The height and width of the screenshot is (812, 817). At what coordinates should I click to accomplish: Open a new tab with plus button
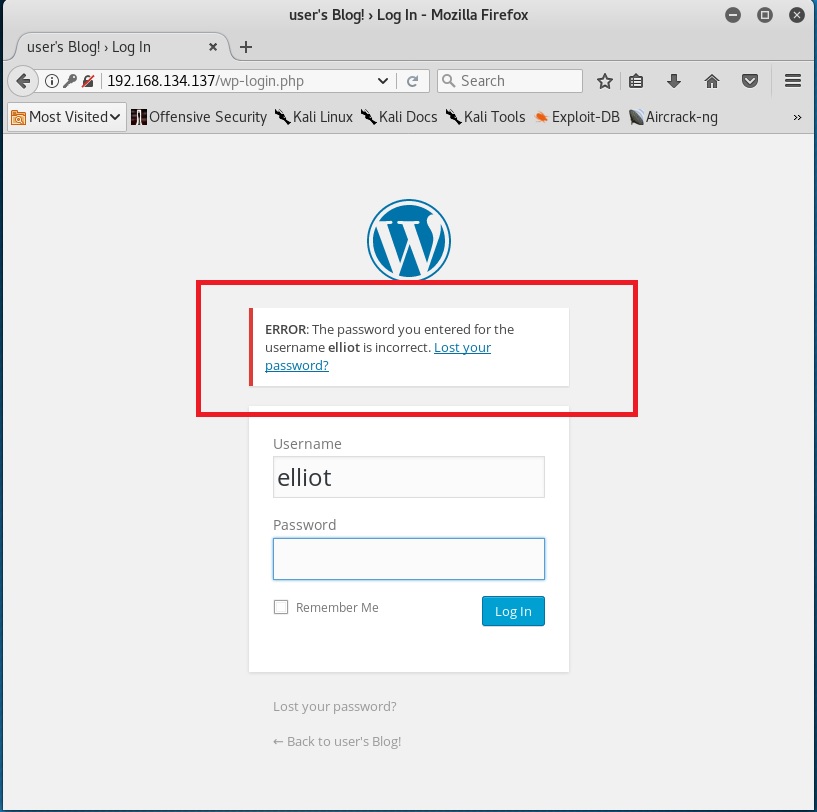[x=246, y=47]
